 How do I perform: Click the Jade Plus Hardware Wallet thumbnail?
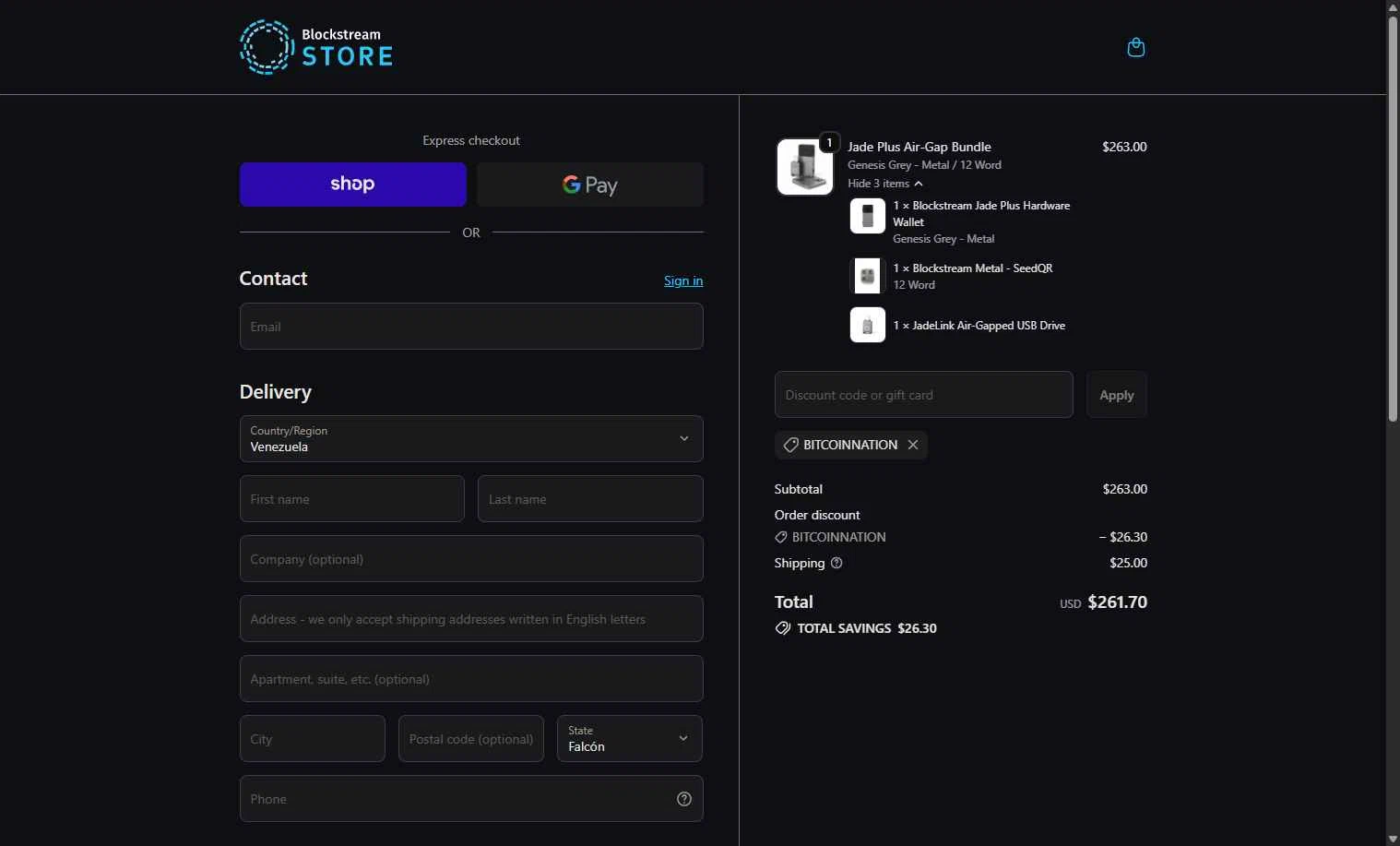(868, 216)
